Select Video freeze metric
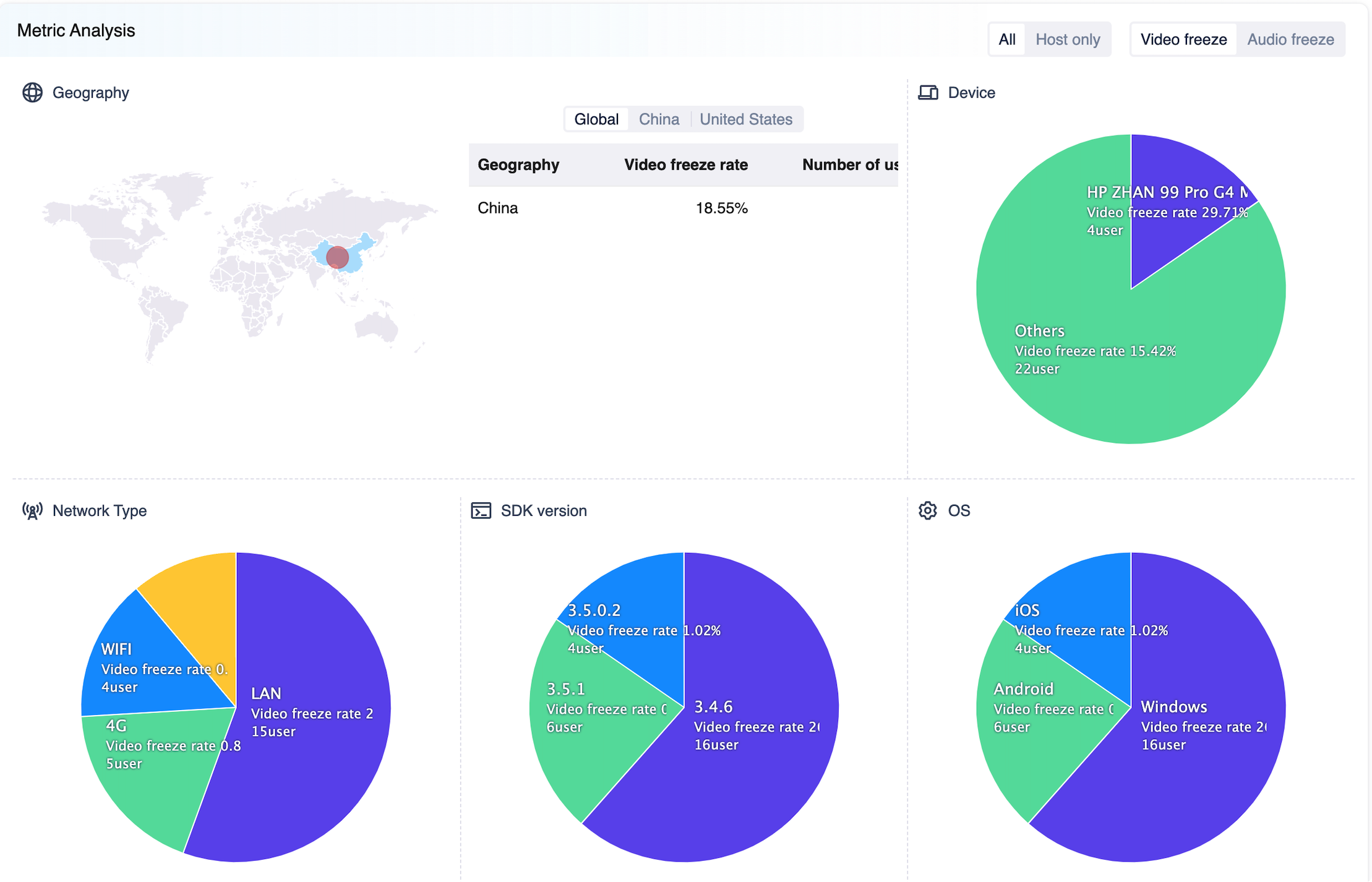Image resolution: width=1372 pixels, height=882 pixels. (1183, 40)
